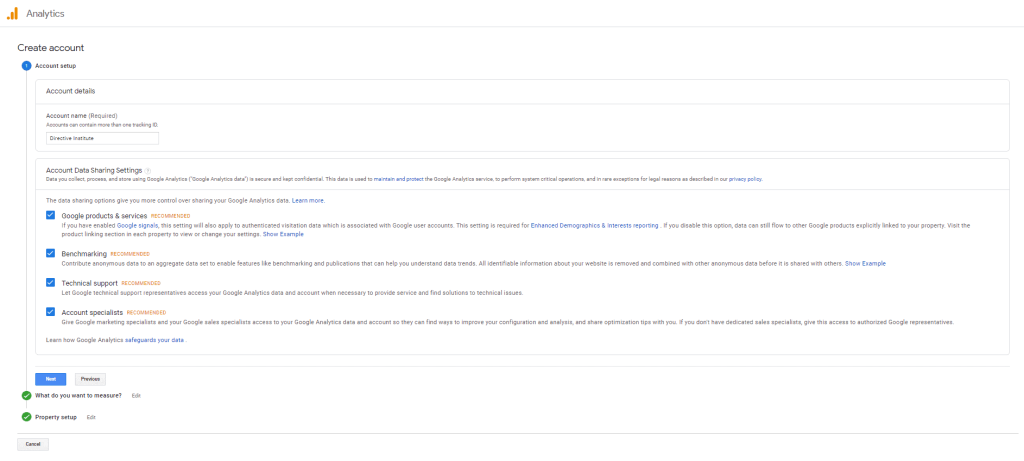Open the safeguards your data link
The height and width of the screenshot is (461, 1024).
pos(155,340)
